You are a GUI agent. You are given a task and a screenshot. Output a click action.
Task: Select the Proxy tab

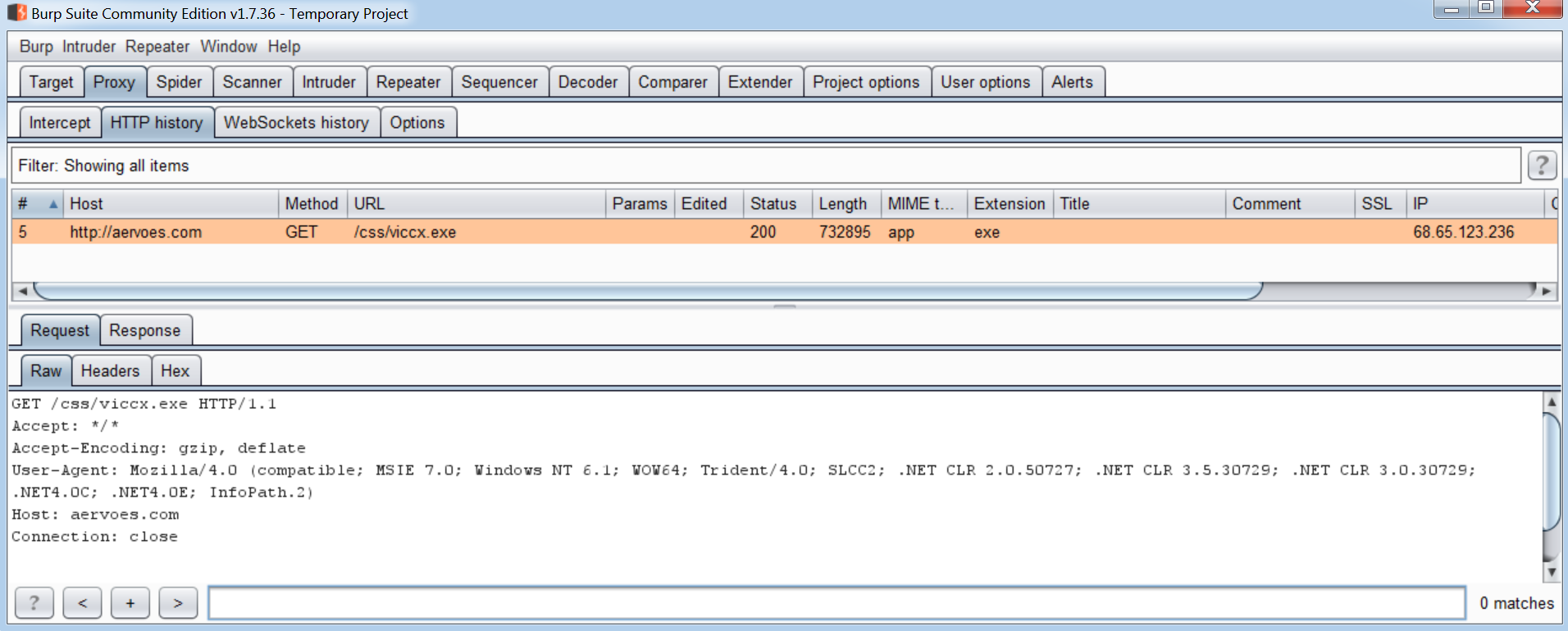[x=114, y=82]
